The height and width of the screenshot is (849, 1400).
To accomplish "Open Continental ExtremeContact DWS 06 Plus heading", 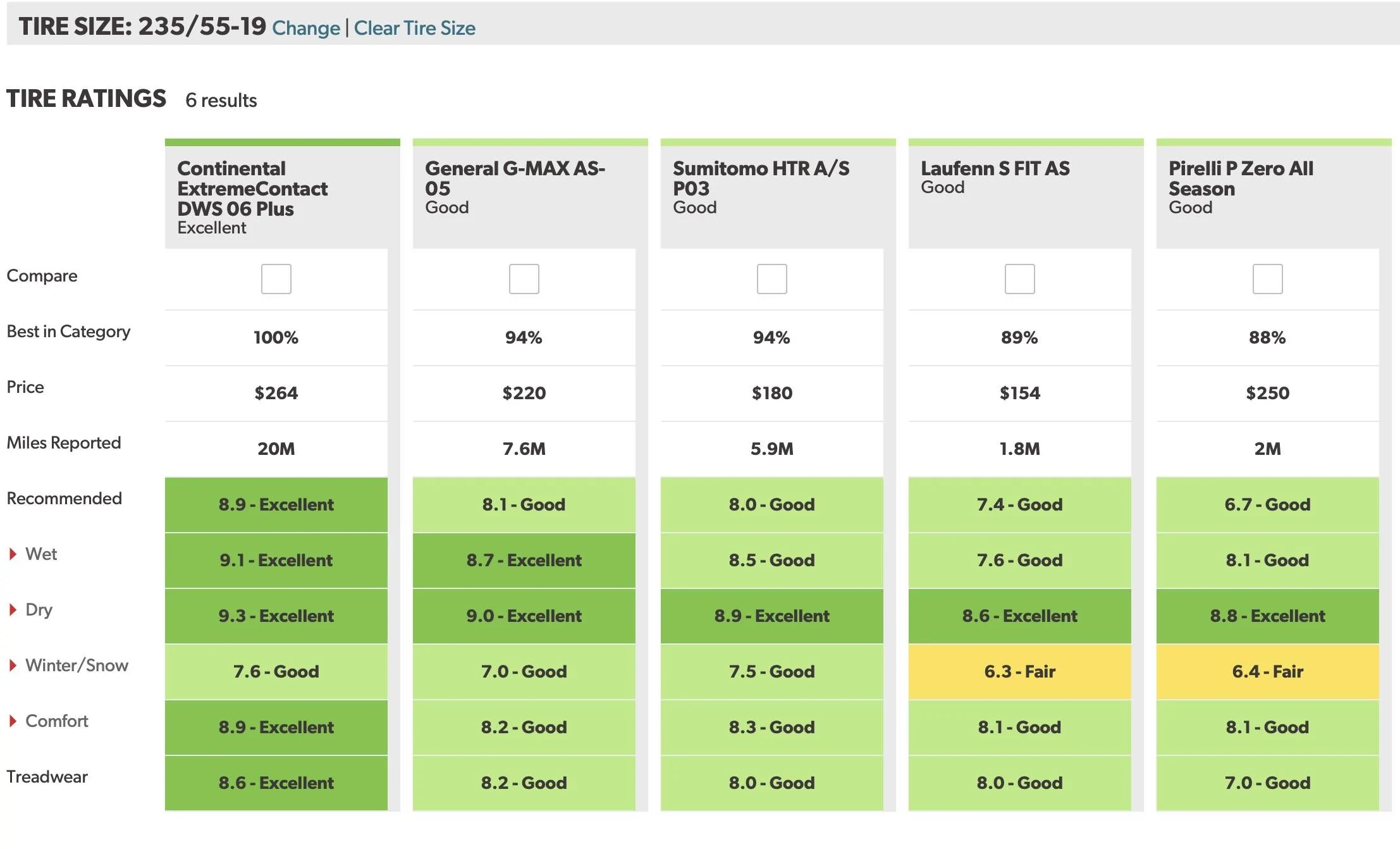I will coord(252,189).
